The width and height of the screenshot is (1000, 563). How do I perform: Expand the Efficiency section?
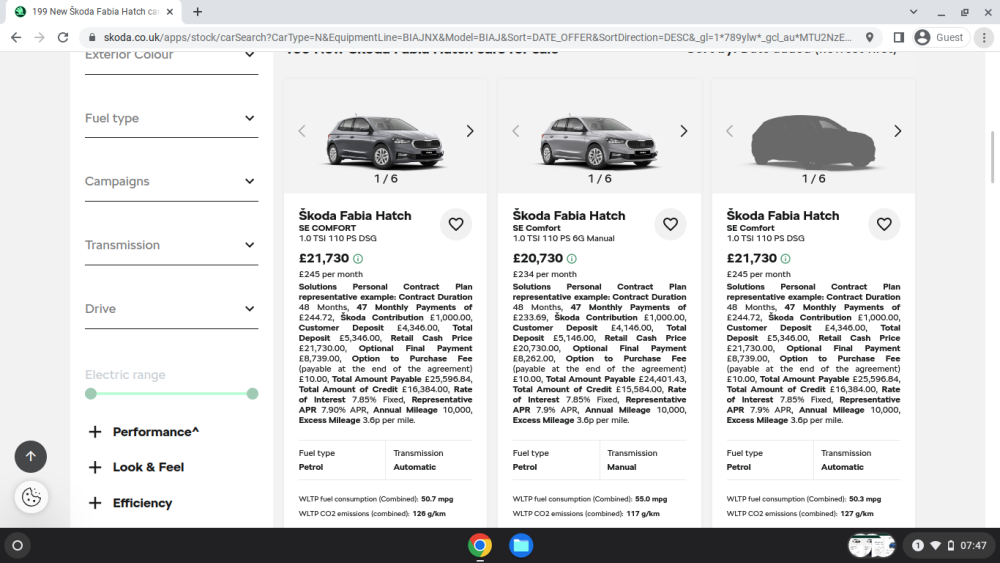[x=130, y=503]
